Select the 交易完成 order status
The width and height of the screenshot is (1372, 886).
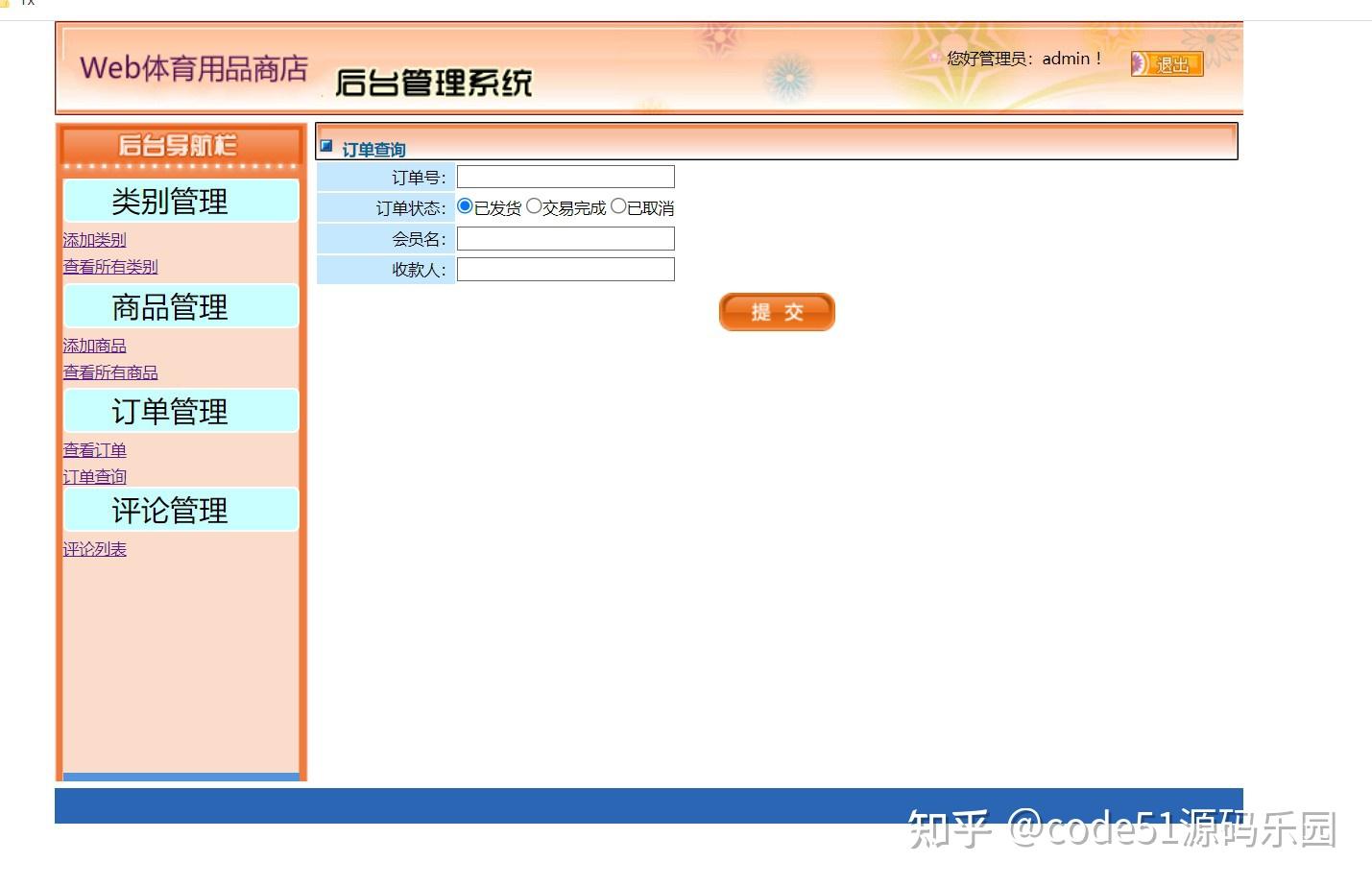click(x=535, y=204)
